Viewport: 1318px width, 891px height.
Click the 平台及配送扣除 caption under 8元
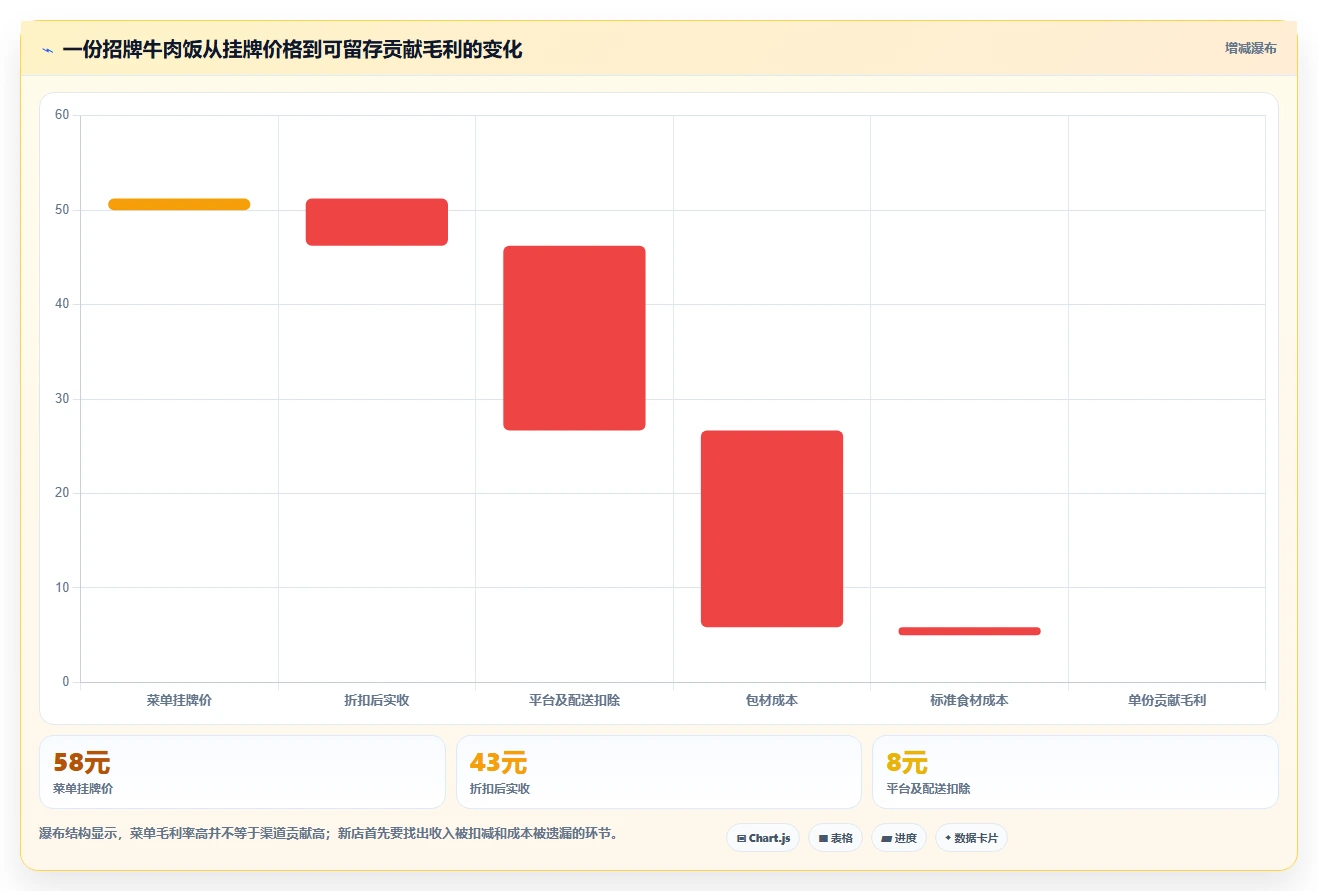(928, 789)
